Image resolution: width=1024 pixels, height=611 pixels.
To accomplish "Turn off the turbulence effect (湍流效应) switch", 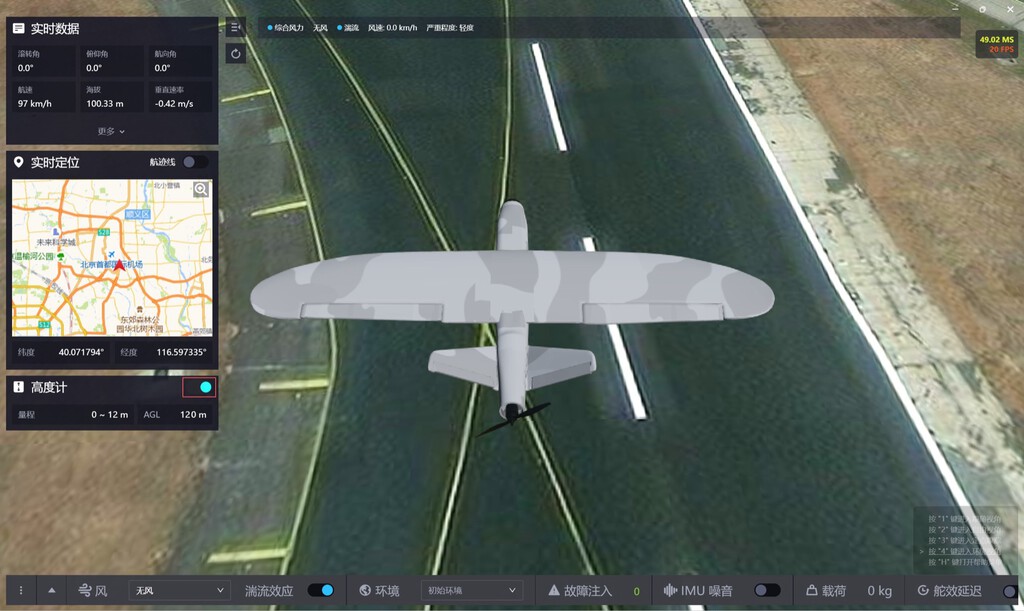I will point(321,591).
